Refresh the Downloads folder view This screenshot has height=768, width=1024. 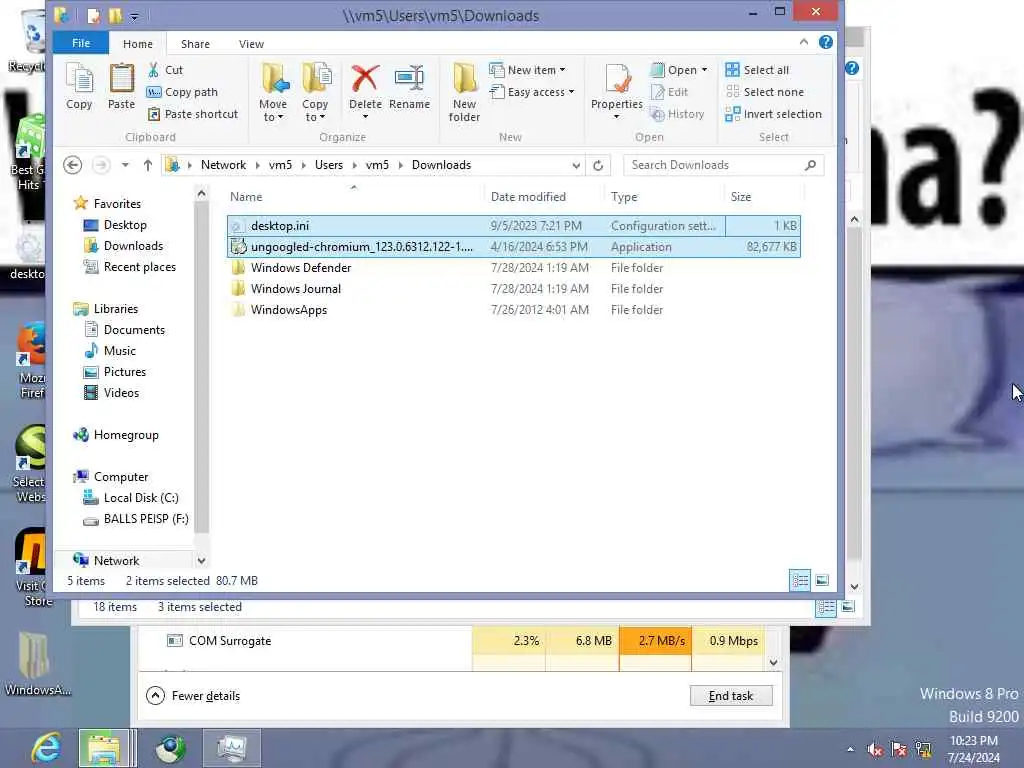click(x=598, y=165)
